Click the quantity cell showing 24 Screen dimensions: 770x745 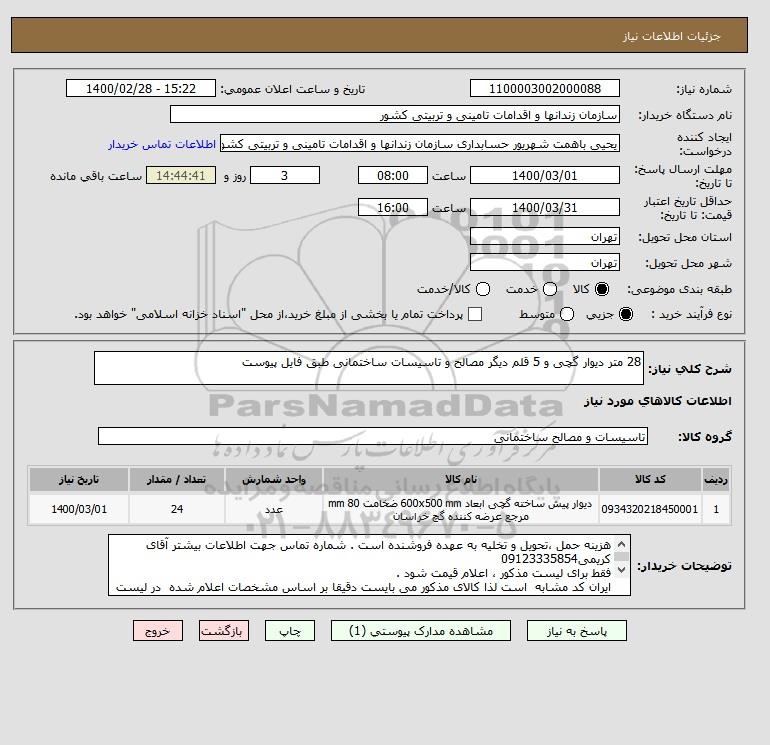point(177,509)
